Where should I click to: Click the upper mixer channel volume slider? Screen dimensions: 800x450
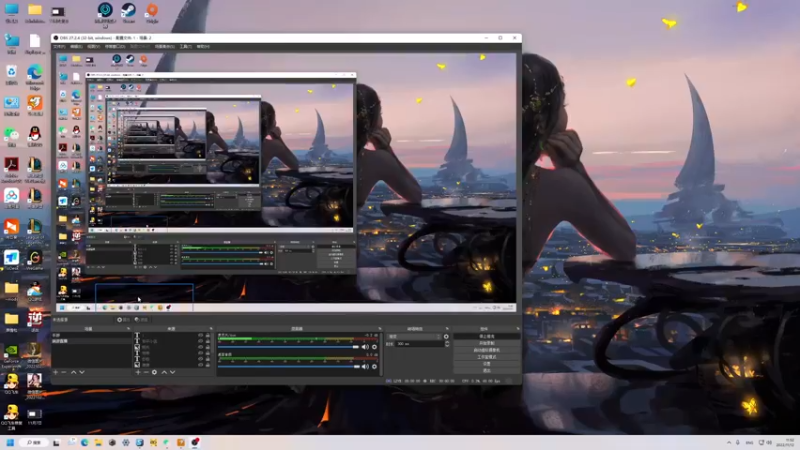(288, 347)
